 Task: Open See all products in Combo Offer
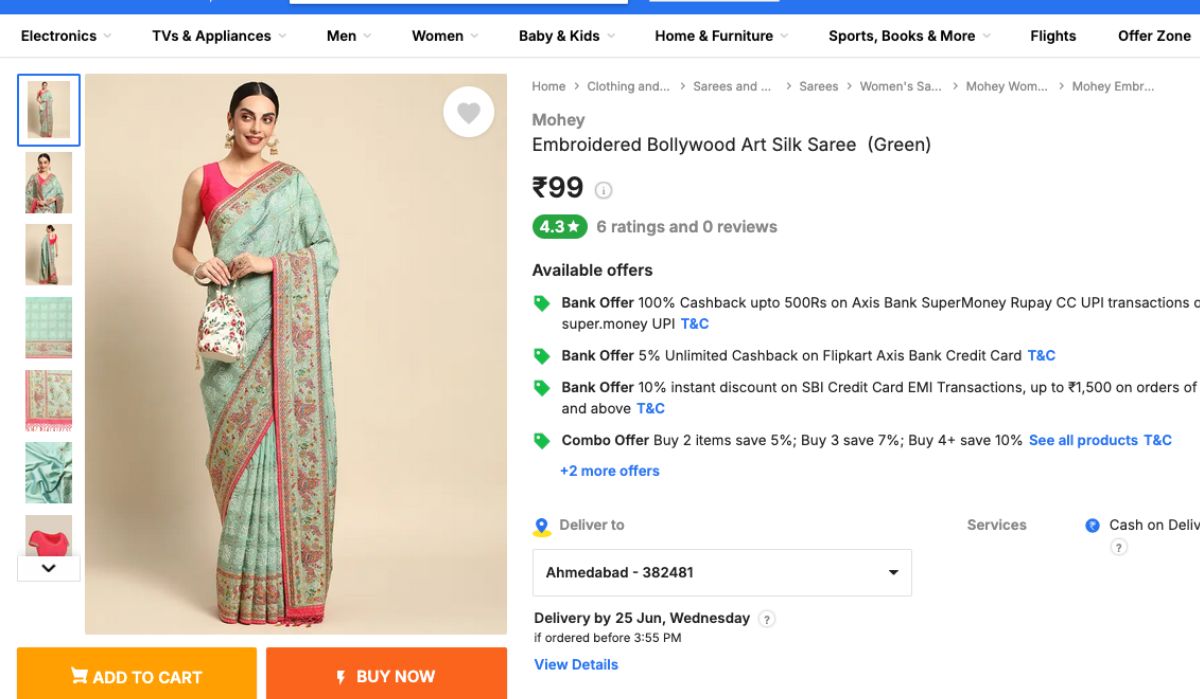pyautogui.click(x=1083, y=441)
